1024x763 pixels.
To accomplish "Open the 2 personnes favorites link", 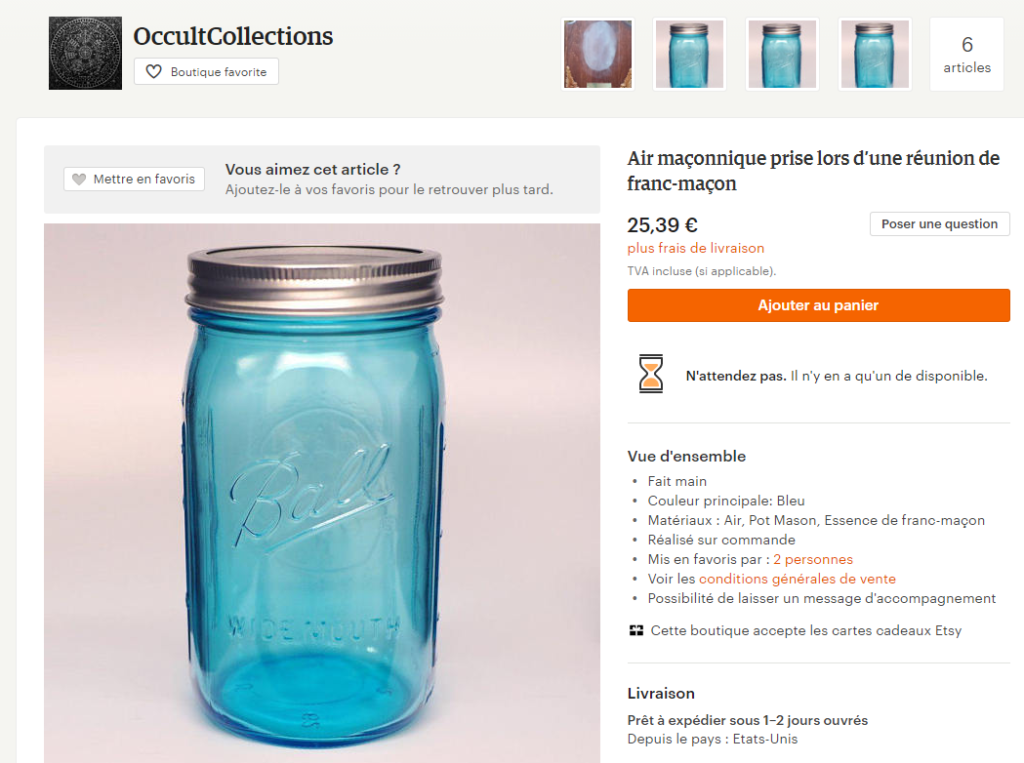I will pyautogui.click(x=812, y=559).
